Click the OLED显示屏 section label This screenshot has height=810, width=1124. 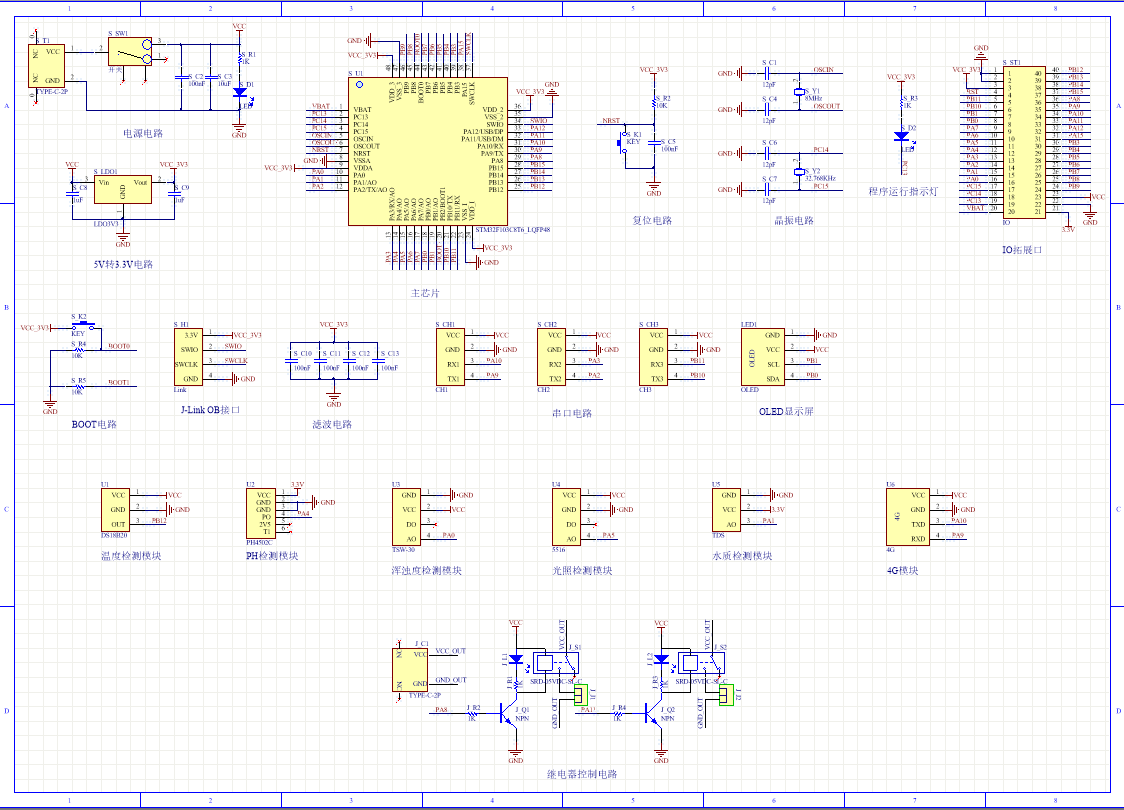pyautogui.click(x=786, y=411)
